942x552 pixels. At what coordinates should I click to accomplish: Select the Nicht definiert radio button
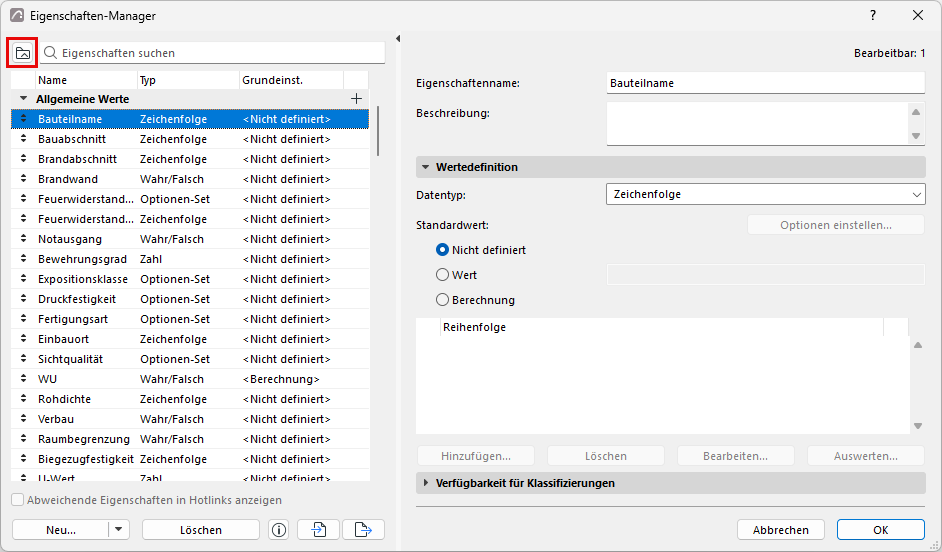point(442,250)
